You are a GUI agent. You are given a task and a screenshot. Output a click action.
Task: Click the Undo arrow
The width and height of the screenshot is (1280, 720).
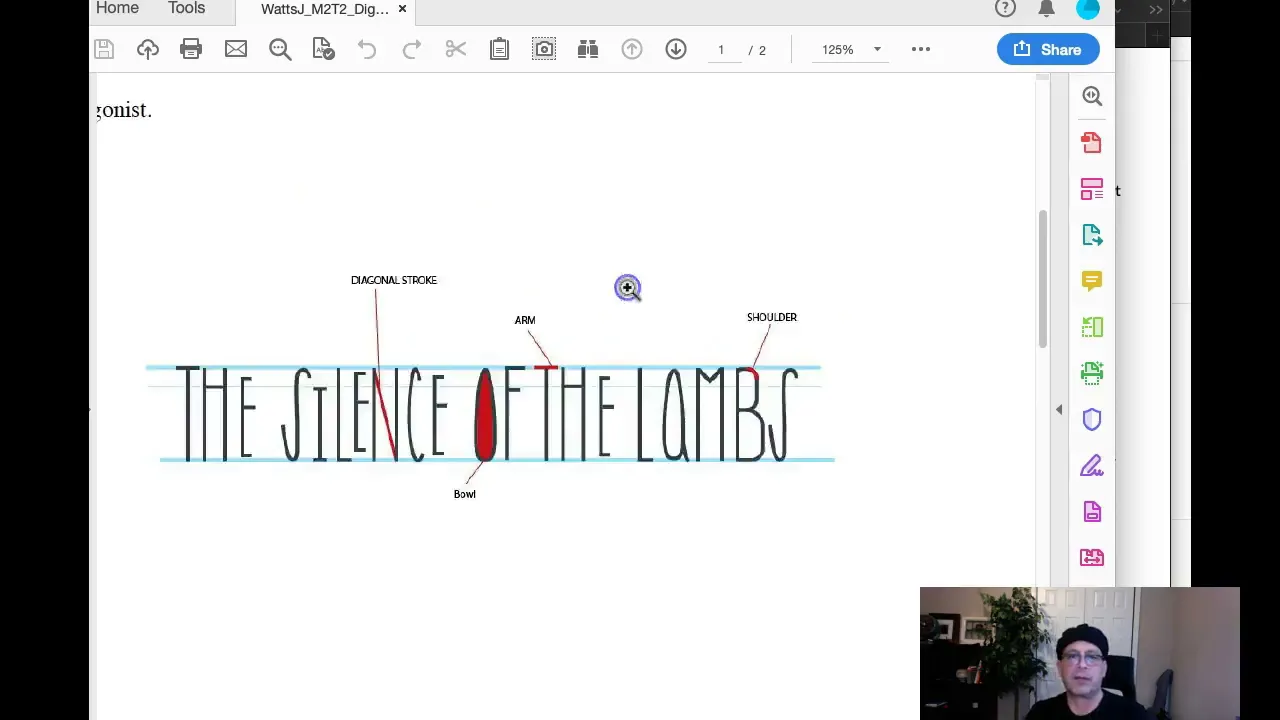click(367, 49)
